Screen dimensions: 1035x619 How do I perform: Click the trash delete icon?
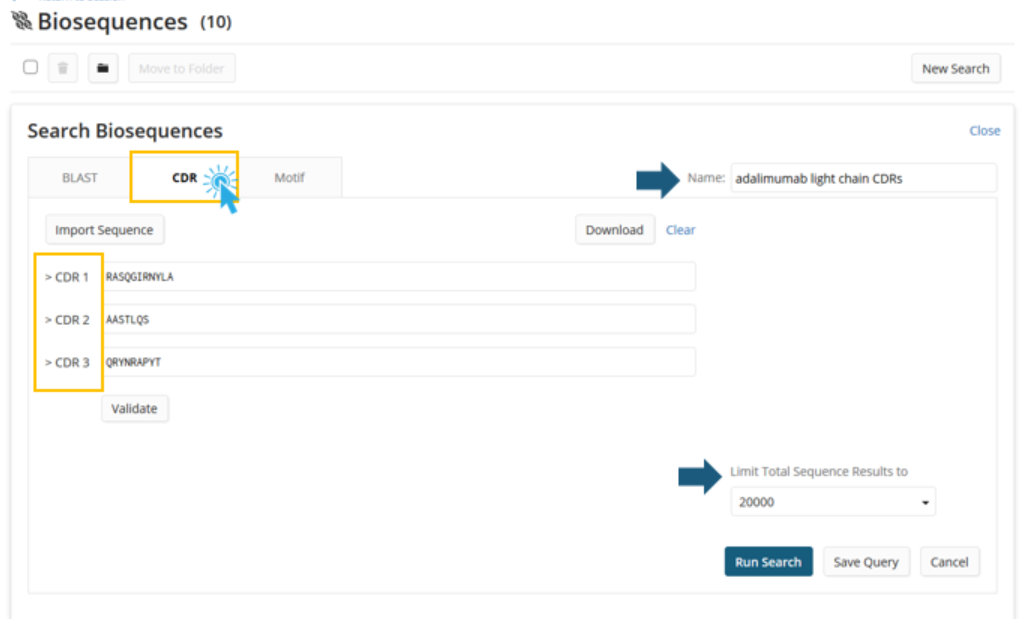click(63, 68)
